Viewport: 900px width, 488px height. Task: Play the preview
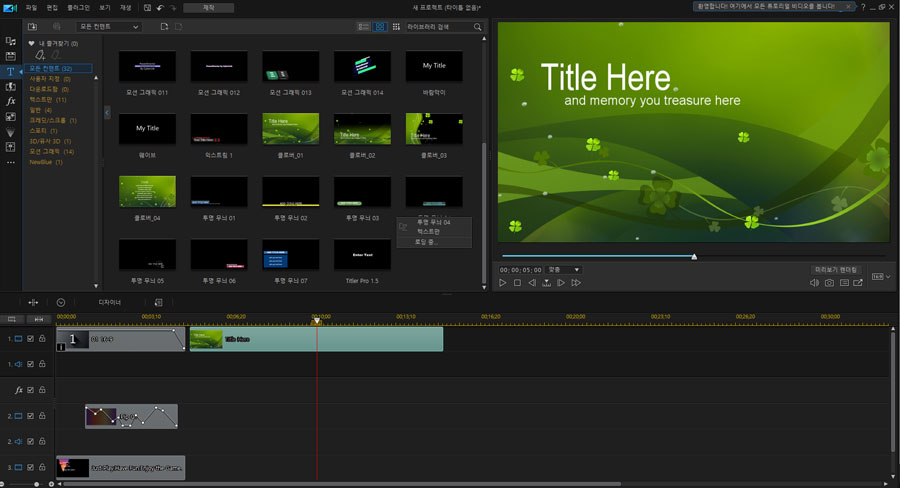[x=503, y=282]
